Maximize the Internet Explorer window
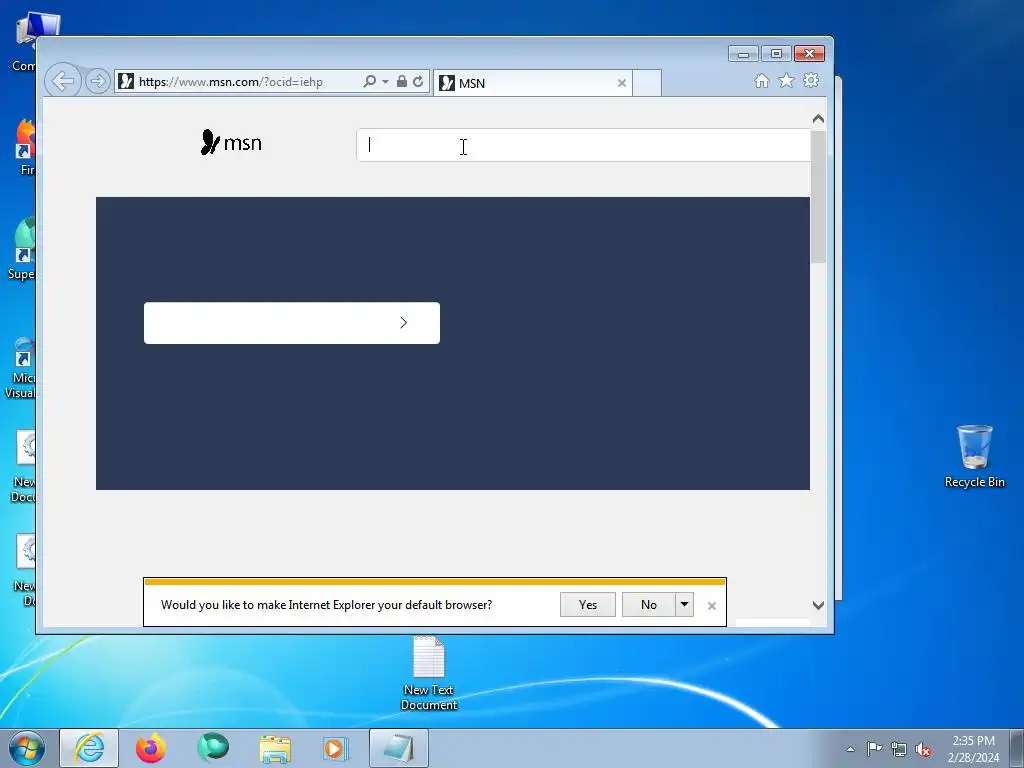The width and height of the screenshot is (1024, 768). click(776, 54)
